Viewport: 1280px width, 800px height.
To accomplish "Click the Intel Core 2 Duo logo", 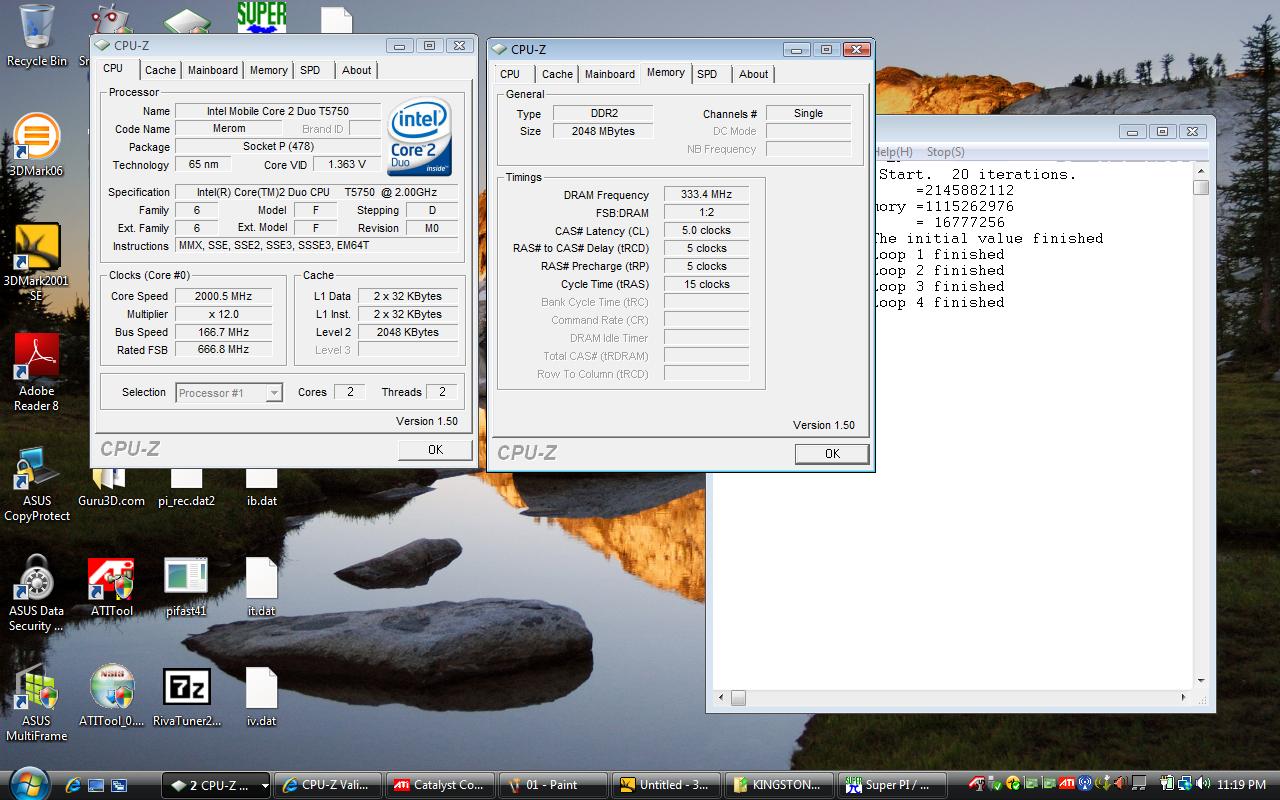I will point(419,137).
